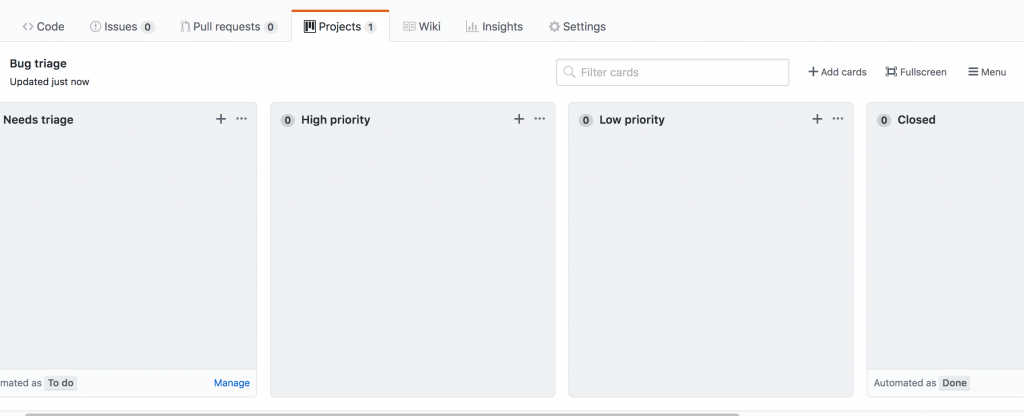The width and height of the screenshot is (1024, 416).
Task: Select the Projects tab
Action: click(340, 27)
